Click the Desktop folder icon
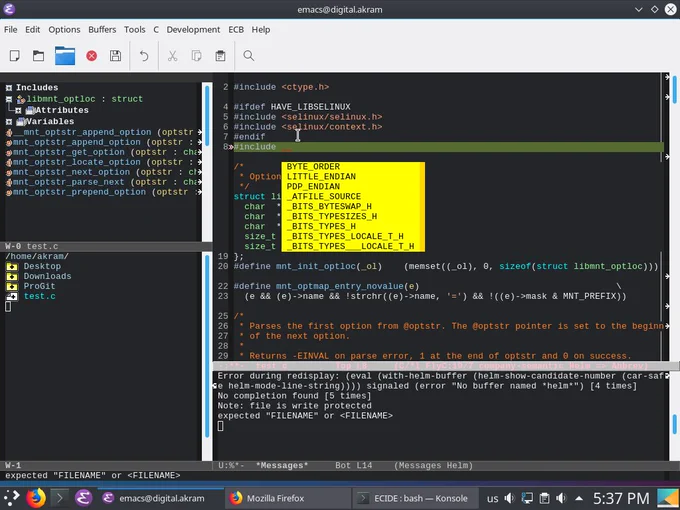Screen dimensions: 680x510 coord(12,266)
